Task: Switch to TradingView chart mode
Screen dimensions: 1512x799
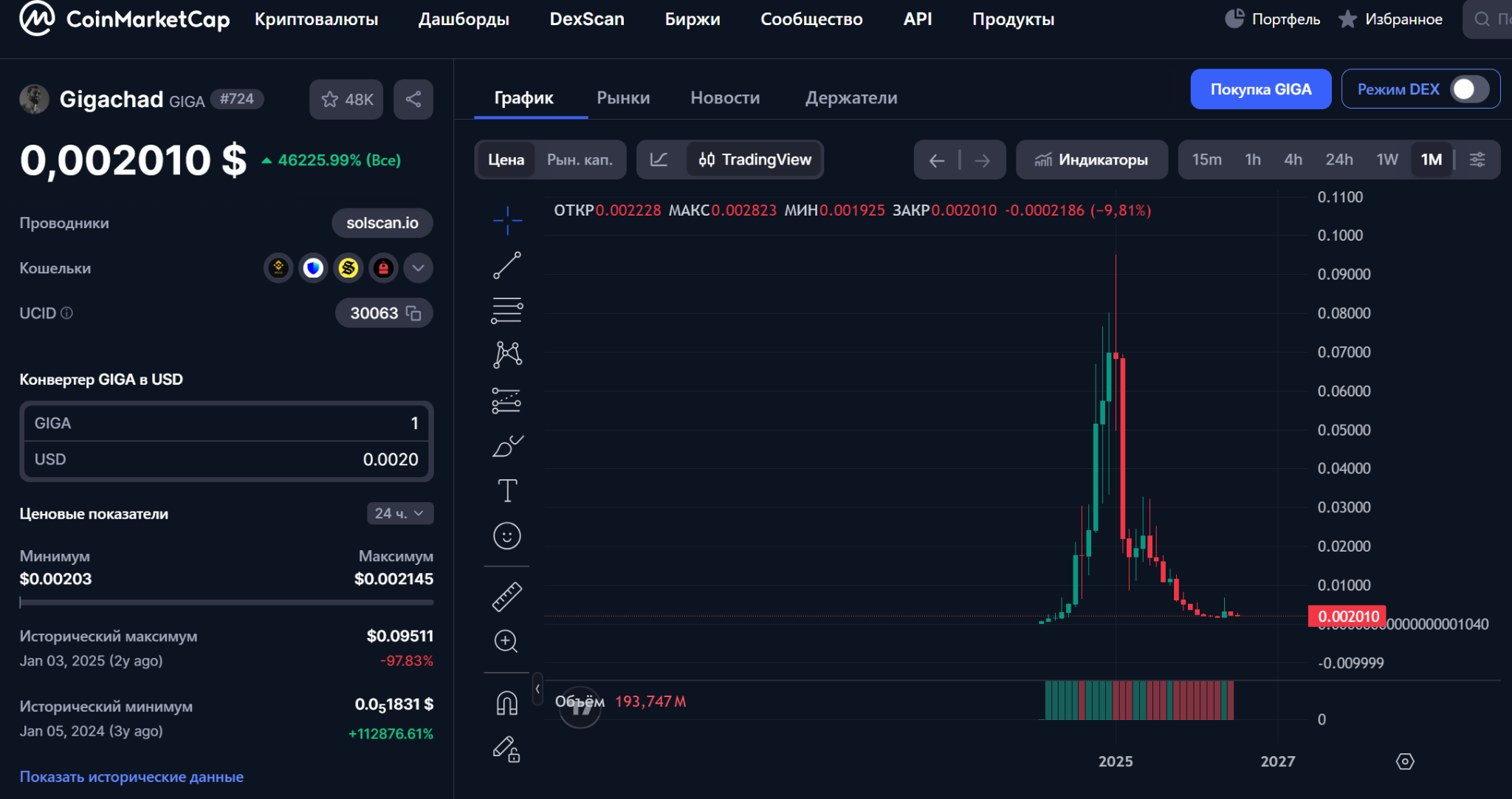Action: tap(755, 160)
